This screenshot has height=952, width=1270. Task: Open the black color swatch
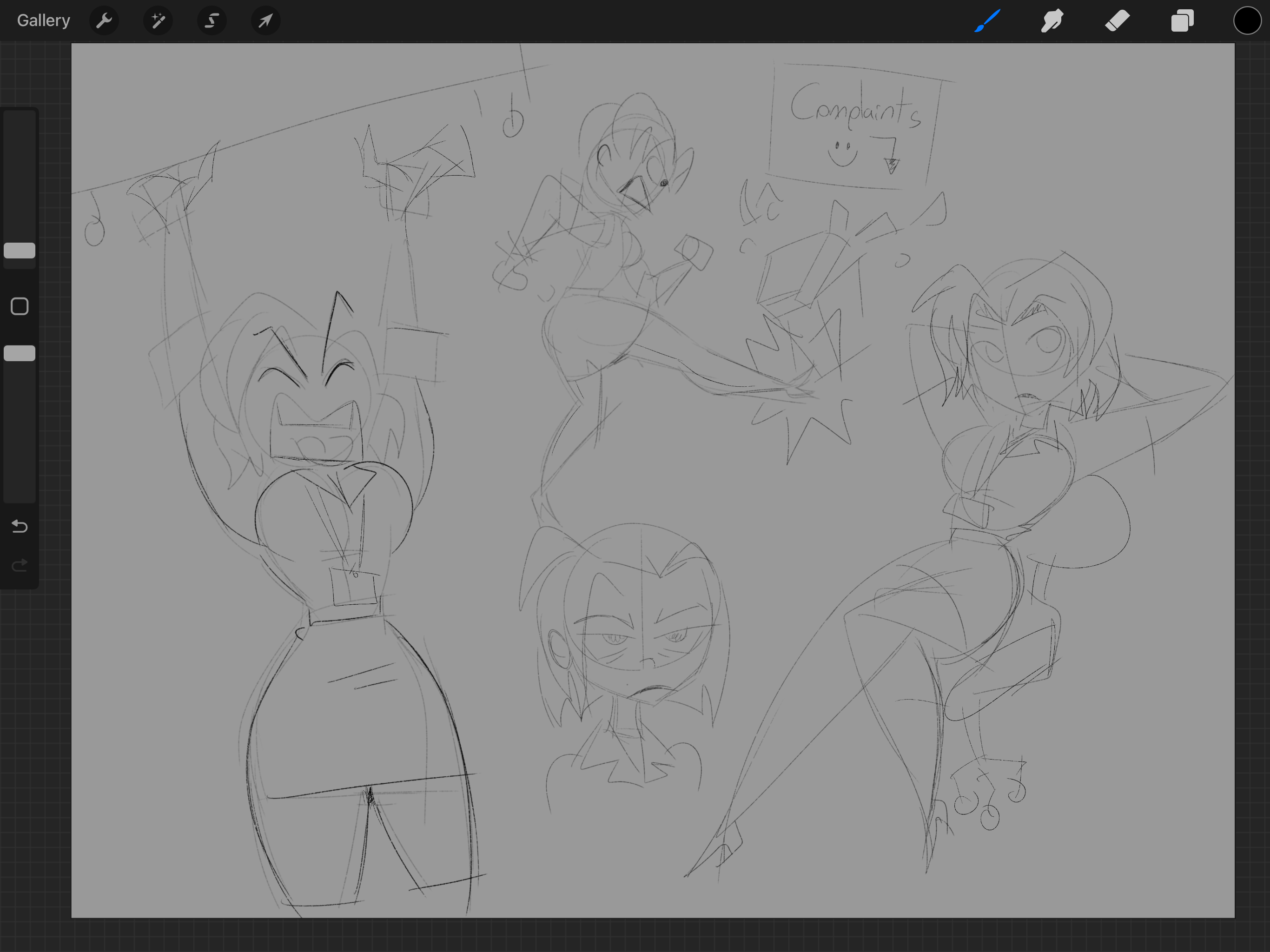1247,20
